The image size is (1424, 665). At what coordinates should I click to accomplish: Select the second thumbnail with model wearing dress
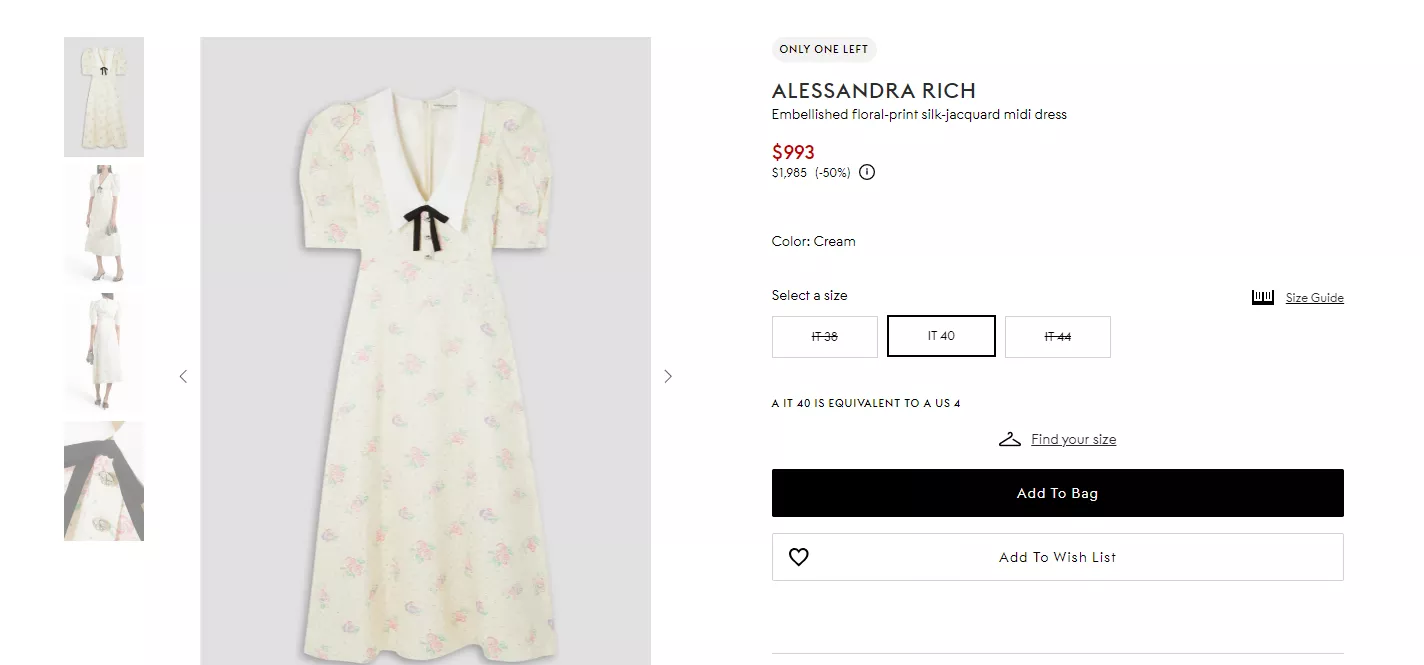click(x=104, y=225)
